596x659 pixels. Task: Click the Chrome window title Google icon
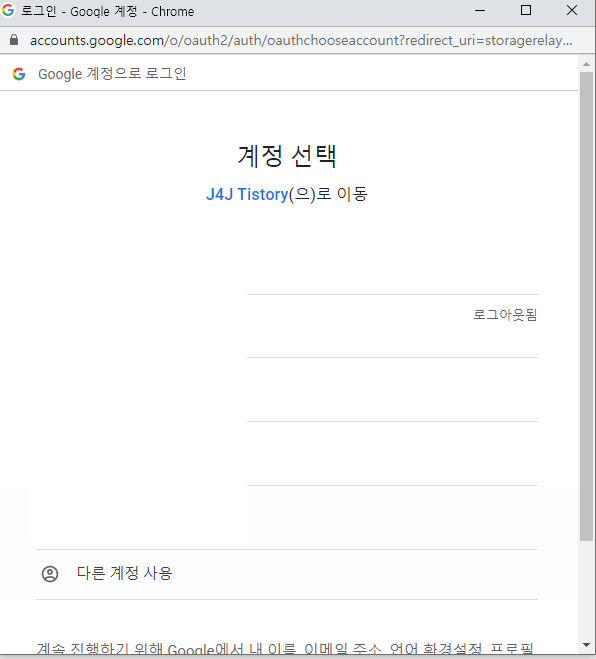(8, 10)
